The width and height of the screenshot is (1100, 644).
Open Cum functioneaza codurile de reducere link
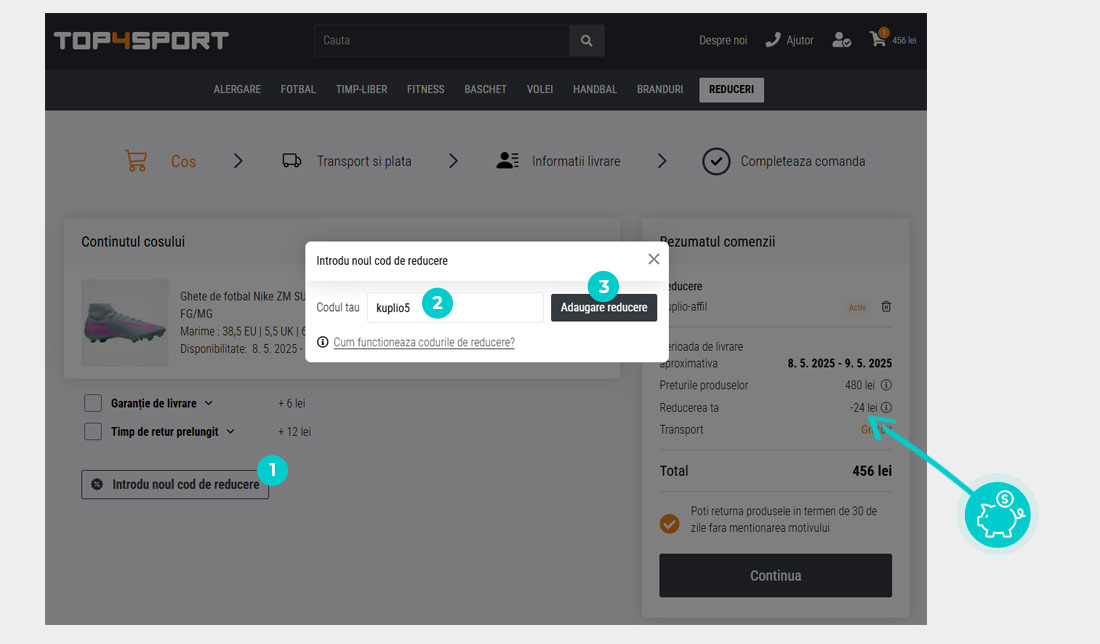[x=424, y=342]
